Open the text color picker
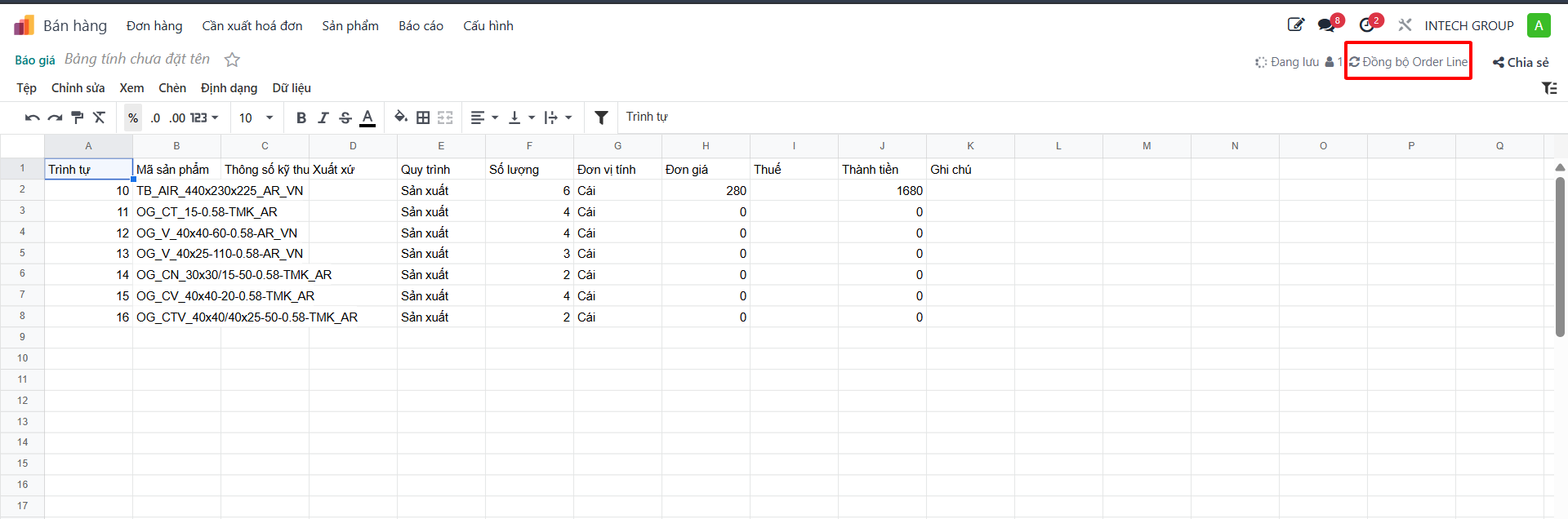The height and width of the screenshot is (519, 1568). (x=367, y=118)
